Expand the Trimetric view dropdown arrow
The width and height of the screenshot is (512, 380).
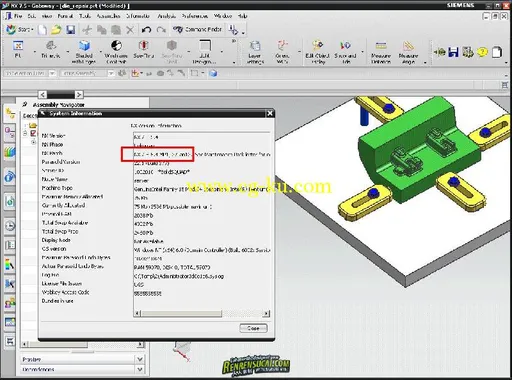(68, 52)
